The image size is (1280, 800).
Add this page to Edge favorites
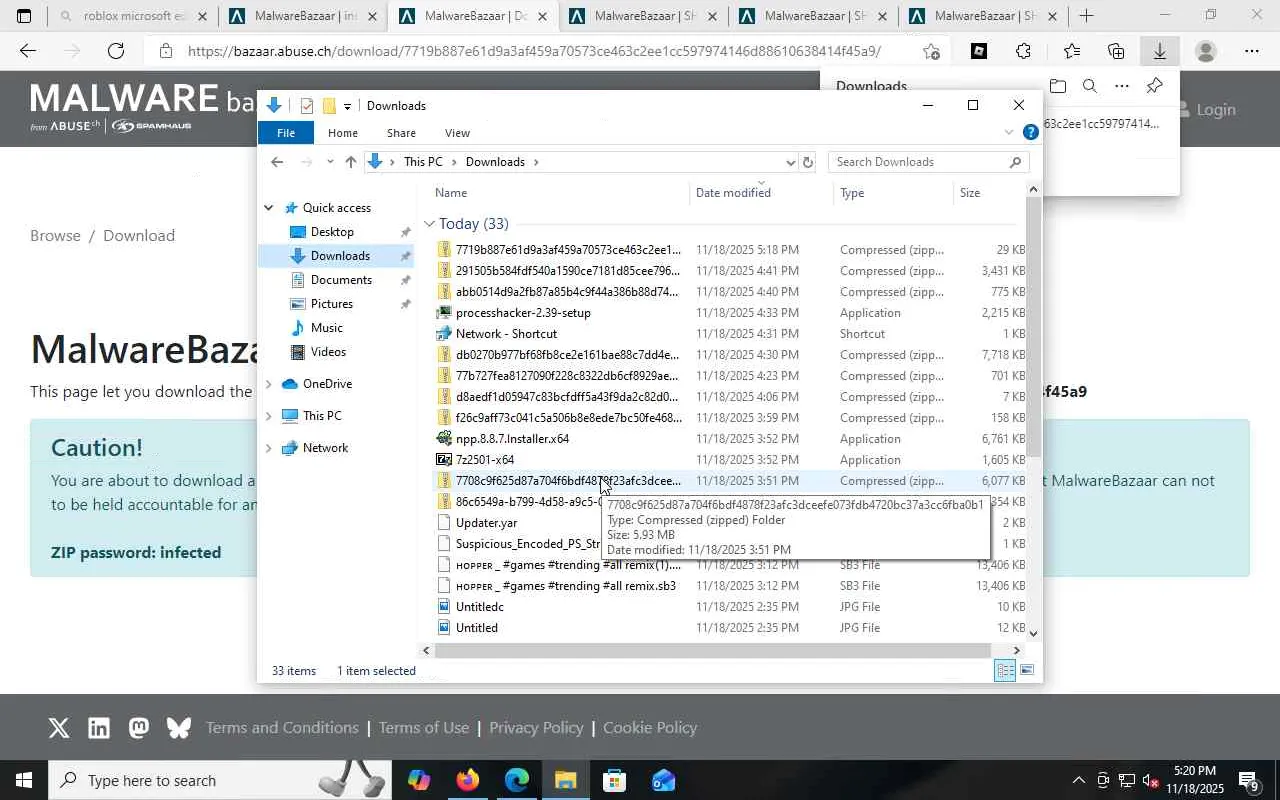click(931, 51)
